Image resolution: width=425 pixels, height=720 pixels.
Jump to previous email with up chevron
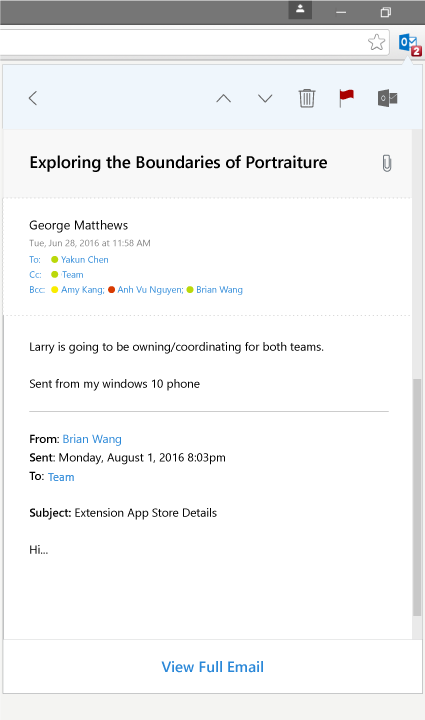click(224, 98)
